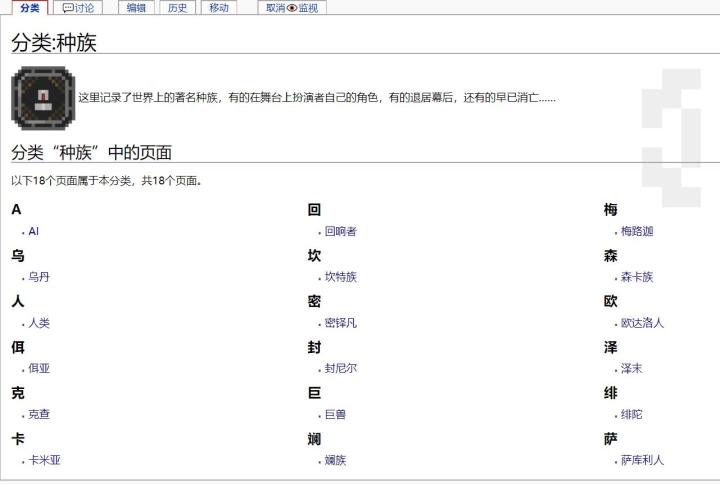This screenshot has width=720, height=484.
Task: Open the 密铎凡 link
Action: click(341, 323)
